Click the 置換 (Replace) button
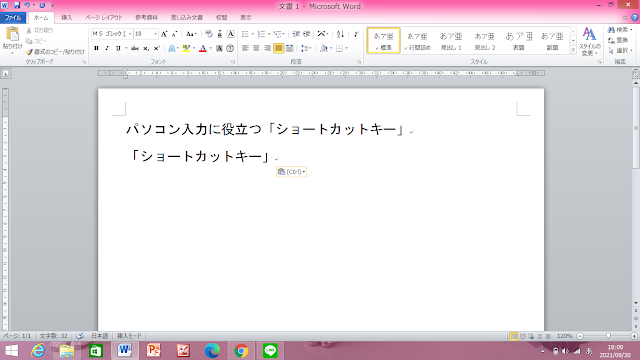The width and height of the screenshot is (640, 360). 618,40
